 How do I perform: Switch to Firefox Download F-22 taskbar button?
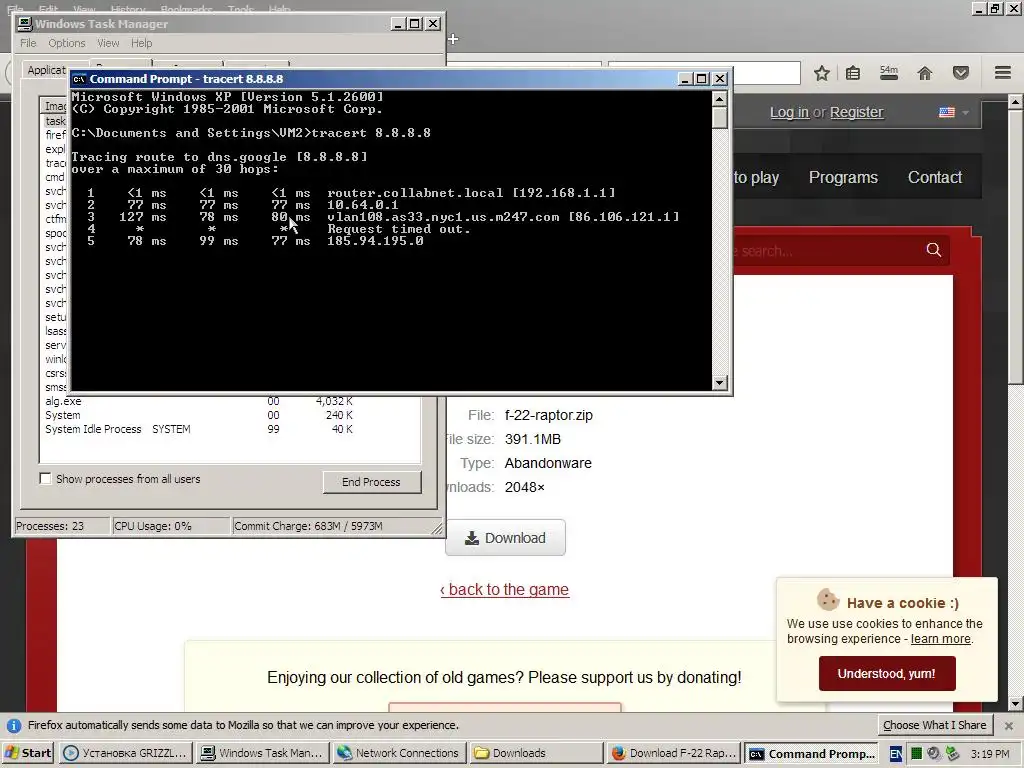tap(674, 753)
